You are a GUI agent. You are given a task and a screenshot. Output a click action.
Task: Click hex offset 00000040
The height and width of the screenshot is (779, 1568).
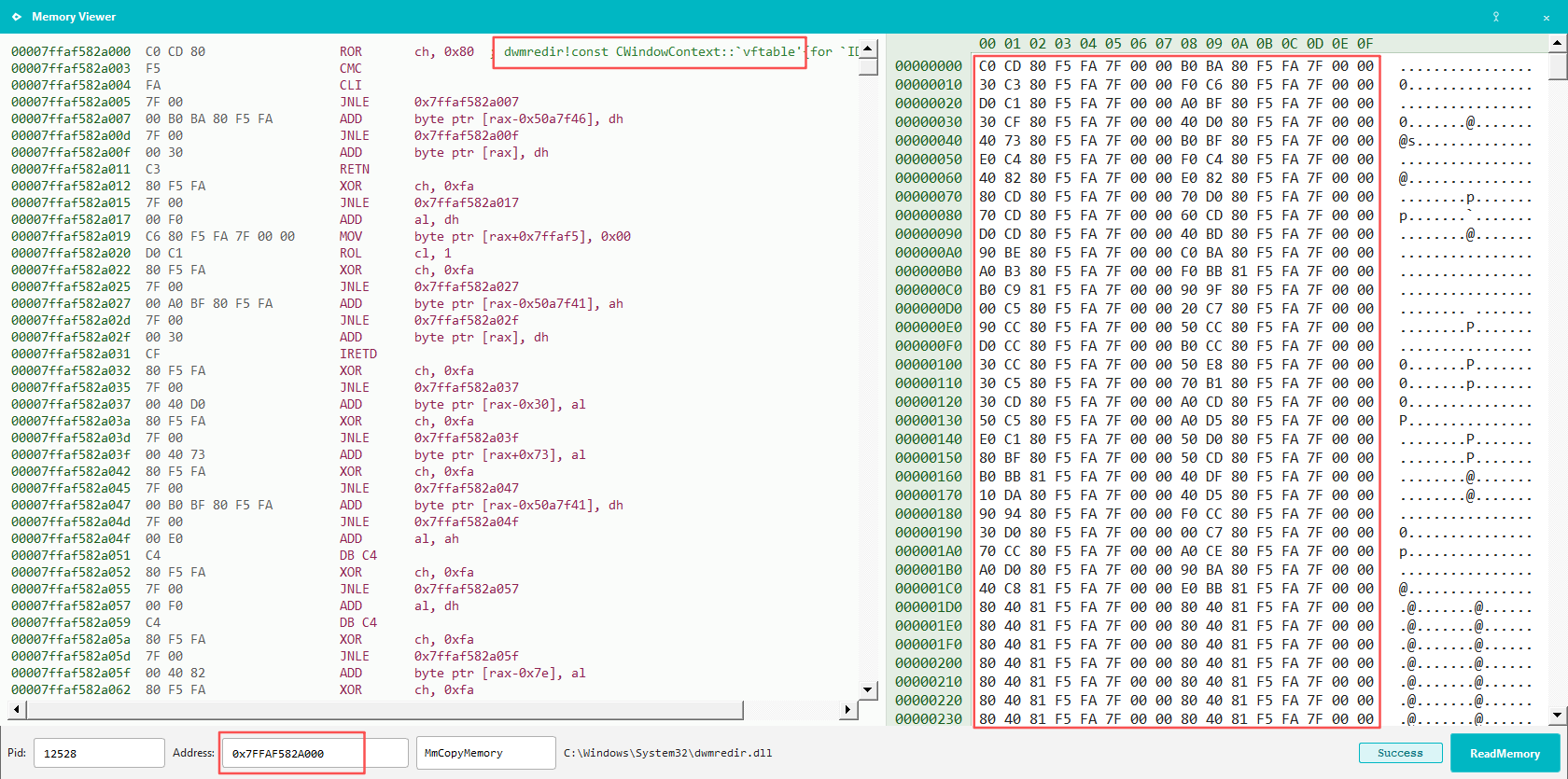pyautogui.click(x=929, y=141)
